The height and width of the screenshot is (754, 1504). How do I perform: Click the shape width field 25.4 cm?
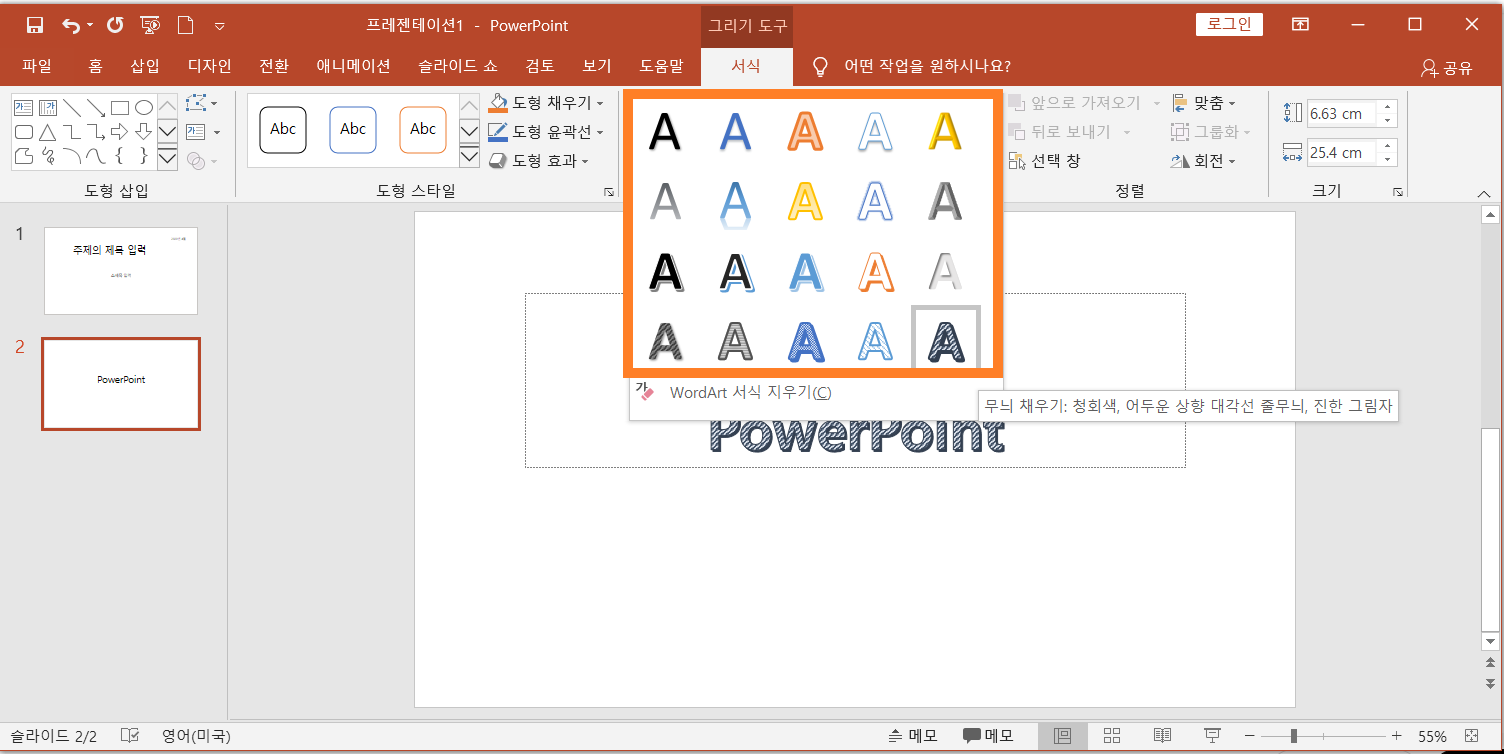pyautogui.click(x=1342, y=153)
